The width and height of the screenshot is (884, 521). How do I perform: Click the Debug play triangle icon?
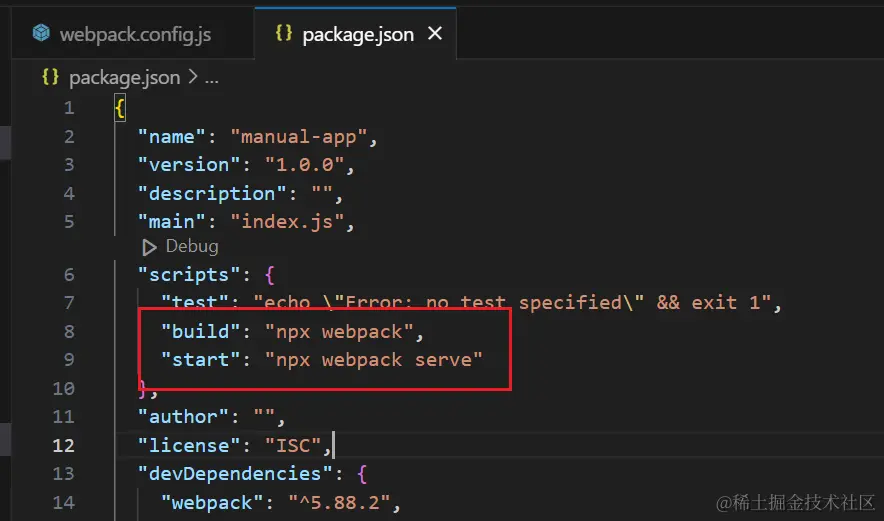(x=149, y=247)
